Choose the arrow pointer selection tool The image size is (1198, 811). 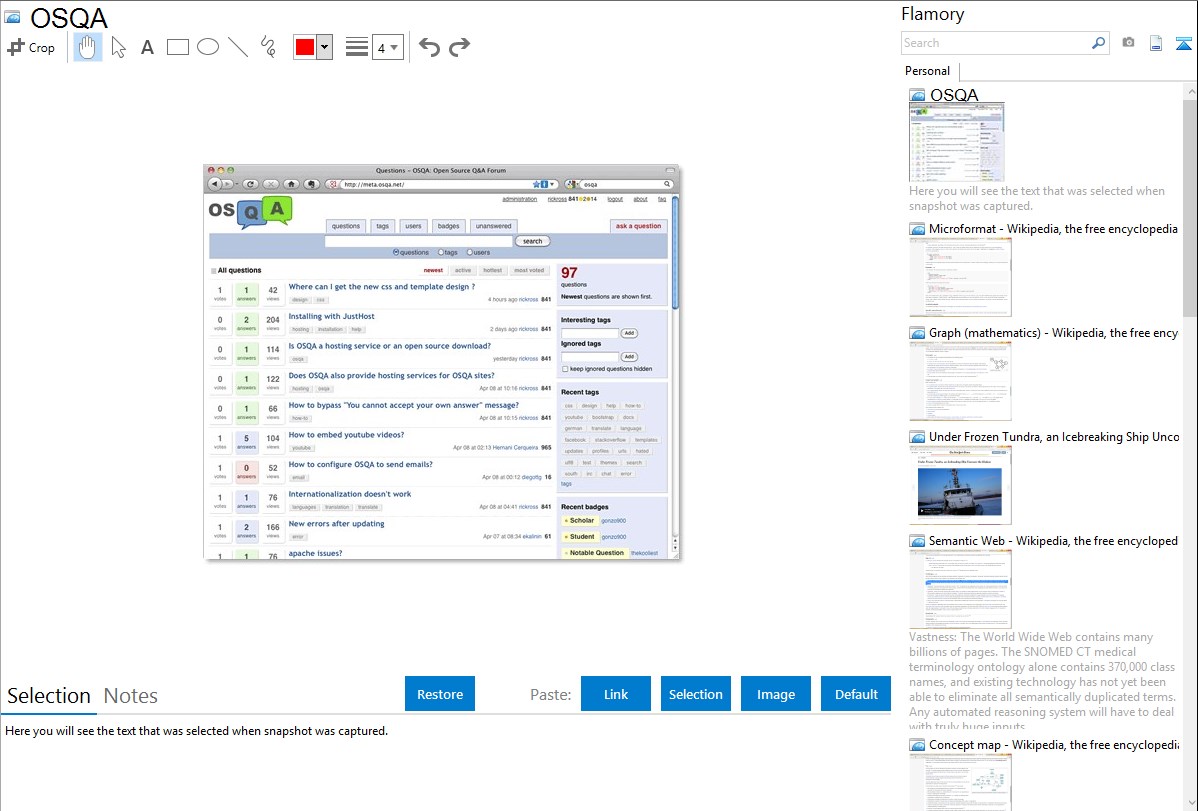(118, 47)
